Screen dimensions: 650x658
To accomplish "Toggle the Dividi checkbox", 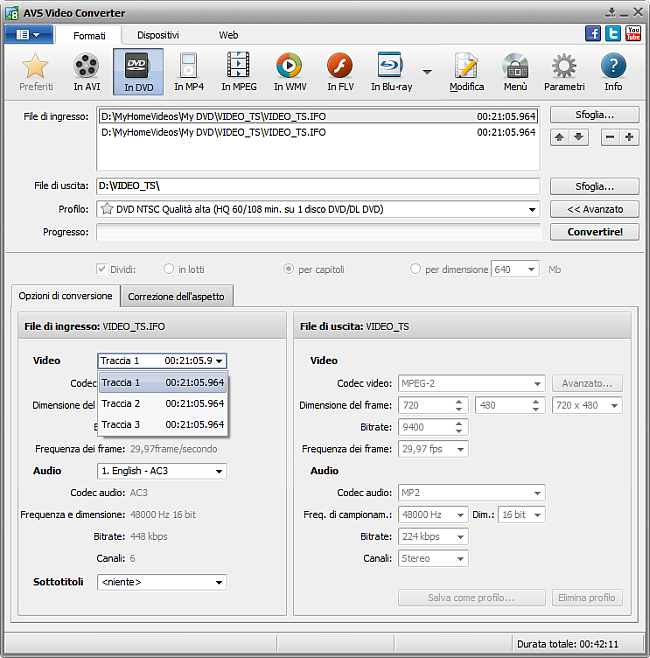I will [101, 269].
